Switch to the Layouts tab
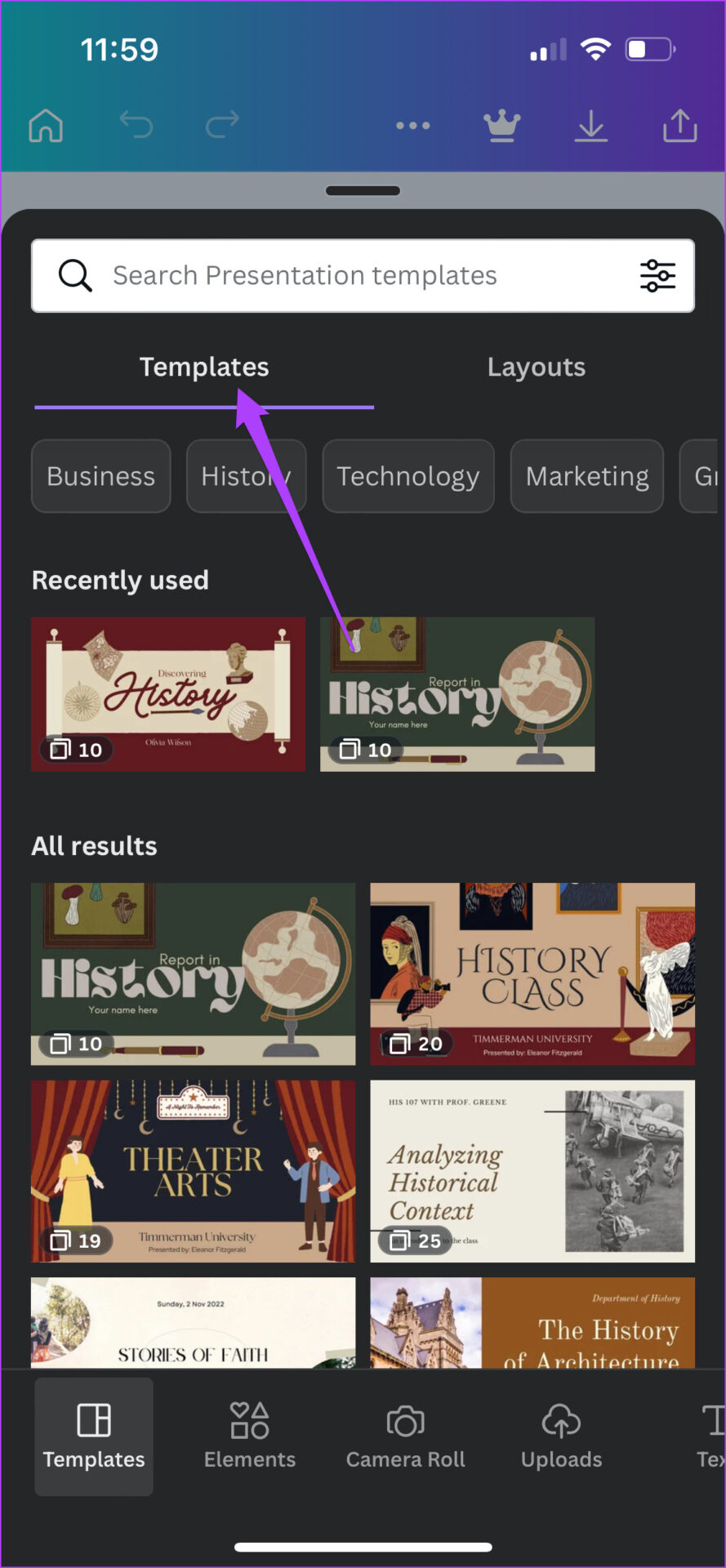Screen dimensions: 726x1568 pos(536,367)
